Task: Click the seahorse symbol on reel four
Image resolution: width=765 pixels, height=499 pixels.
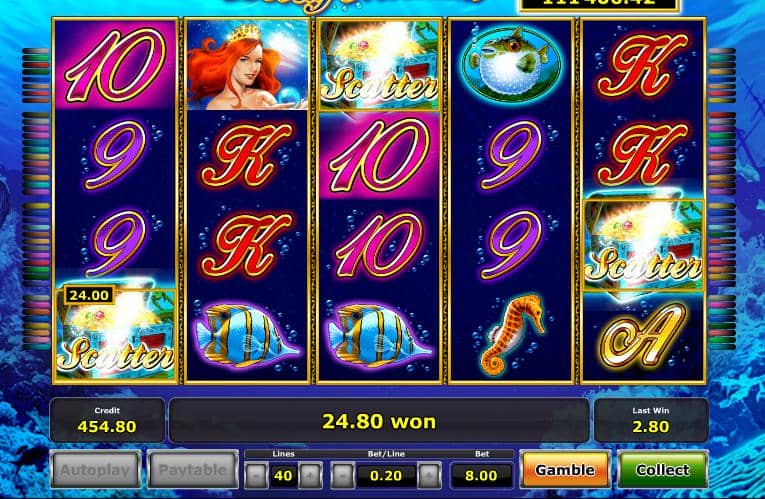Action: 511,334
